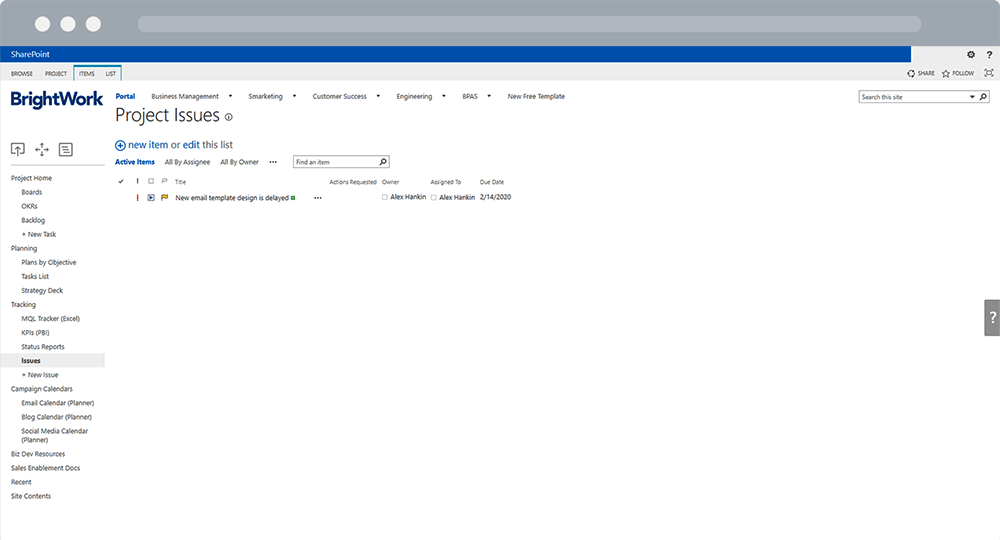Open issue 'New email template design is delayed'

click(x=232, y=198)
